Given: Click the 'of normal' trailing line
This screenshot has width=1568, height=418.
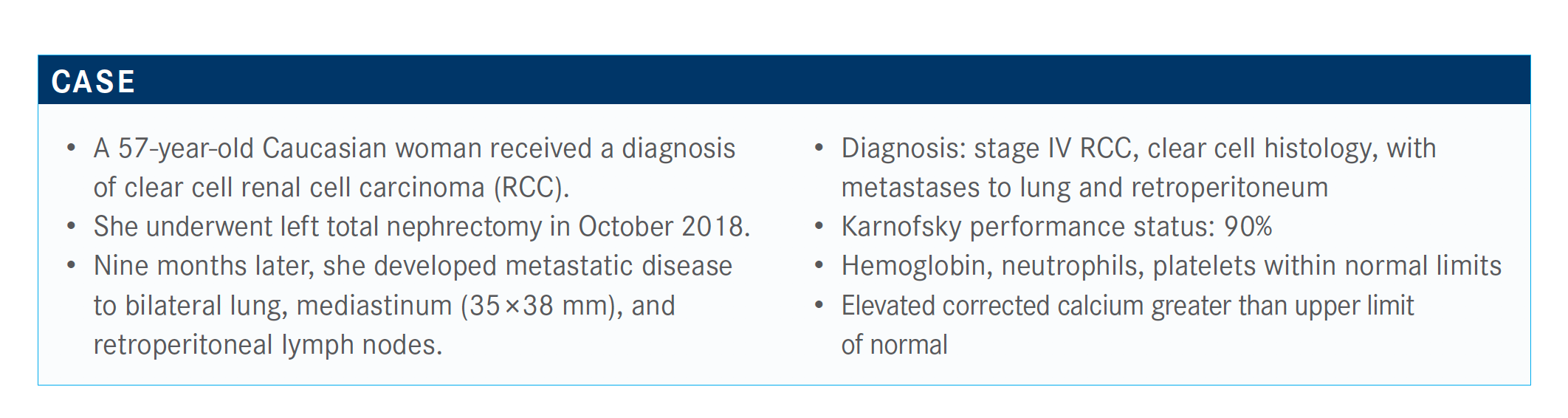Looking at the screenshot, I should 894,345.
